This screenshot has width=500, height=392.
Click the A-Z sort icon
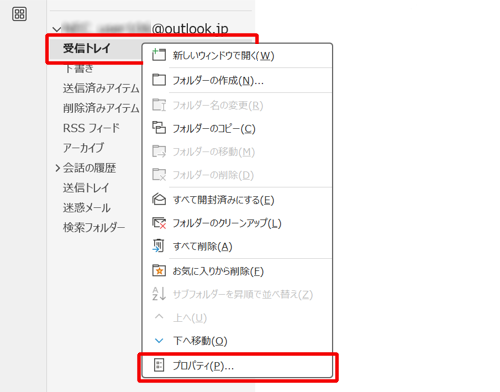tap(159, 293)
